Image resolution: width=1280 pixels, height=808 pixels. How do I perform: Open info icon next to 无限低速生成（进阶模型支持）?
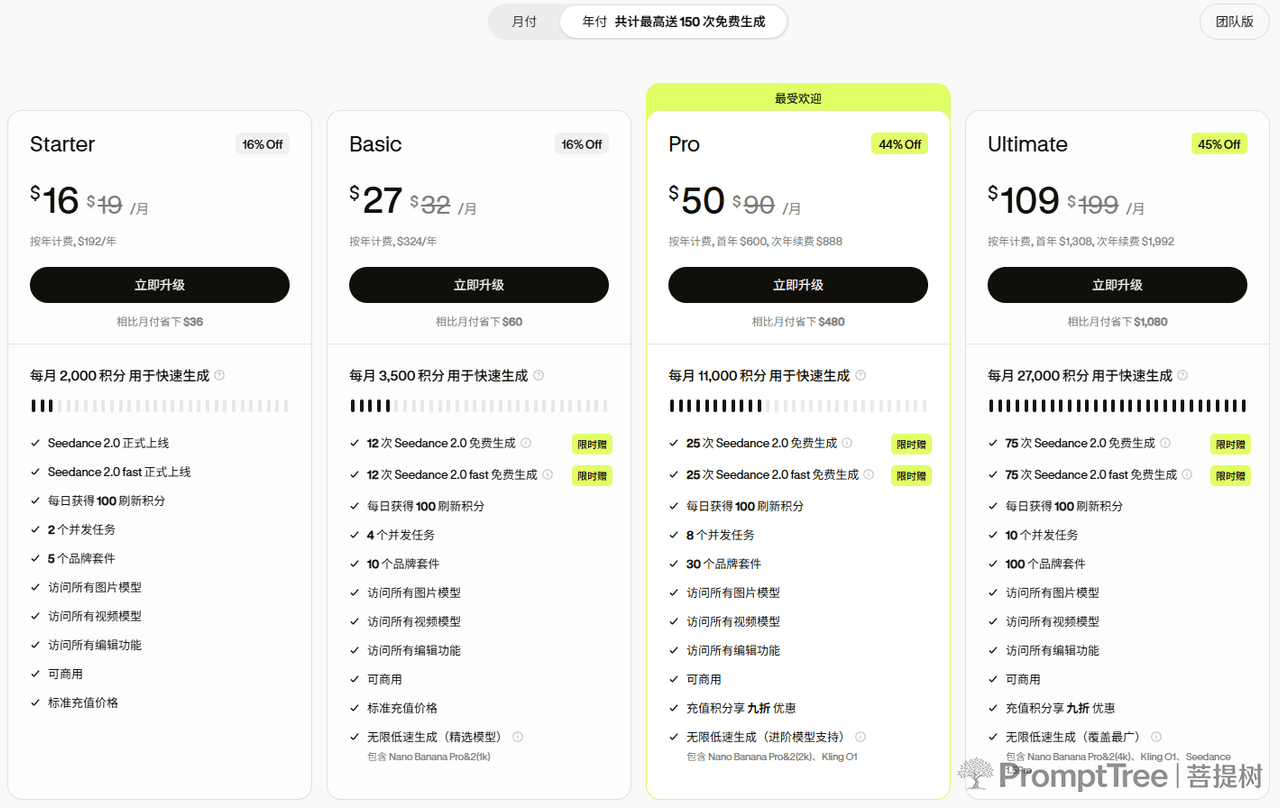pyautogui.click(x=861, y=737)
